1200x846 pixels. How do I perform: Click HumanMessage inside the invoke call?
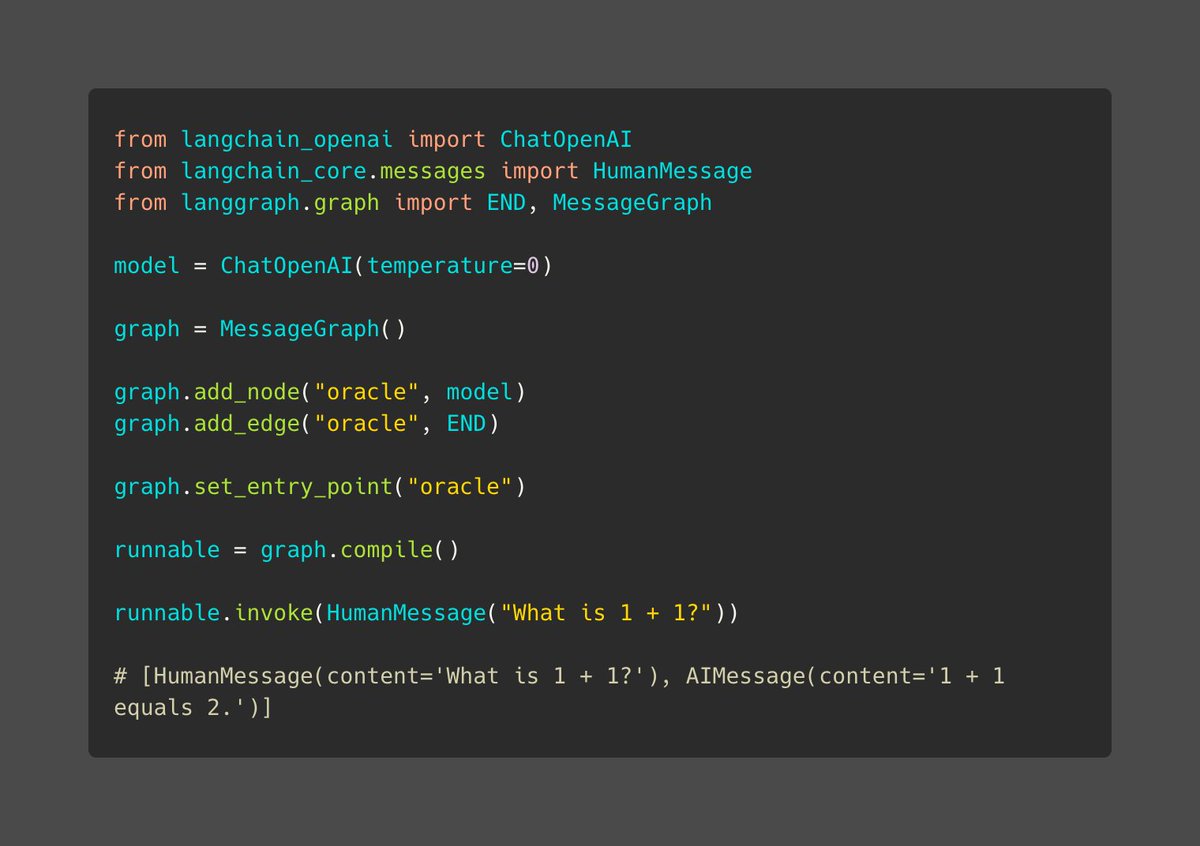pos(407,613)
